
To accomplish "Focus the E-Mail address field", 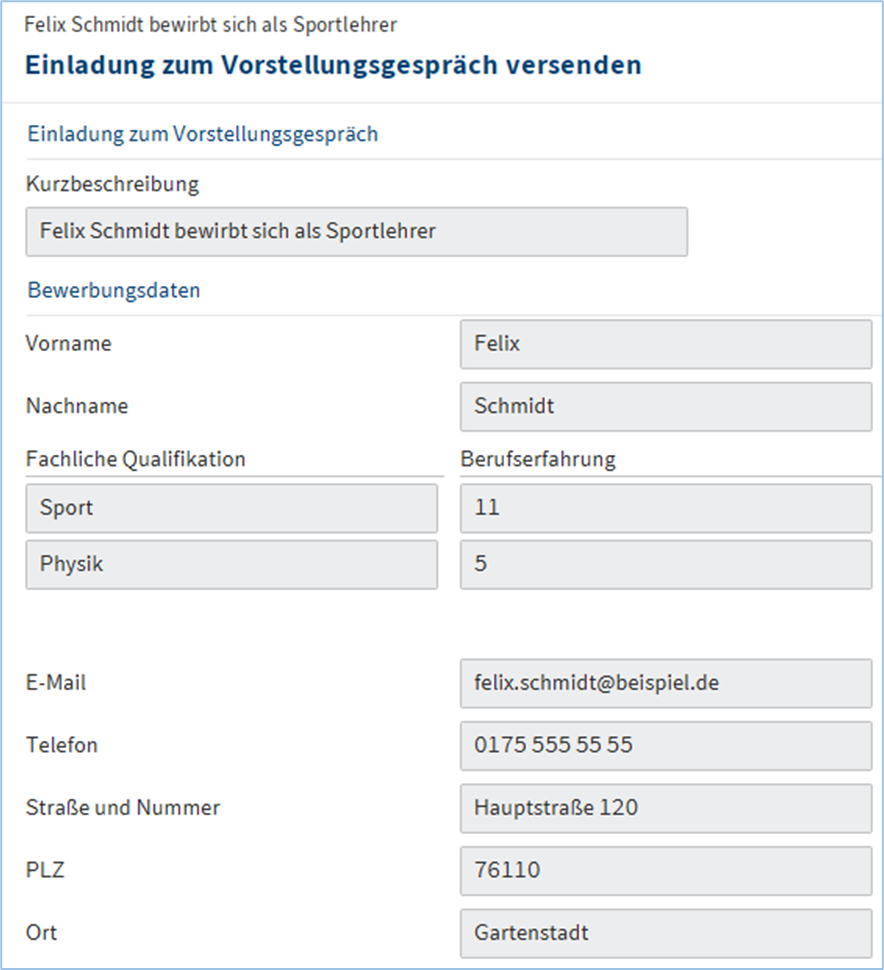I will tap(665, 683).
